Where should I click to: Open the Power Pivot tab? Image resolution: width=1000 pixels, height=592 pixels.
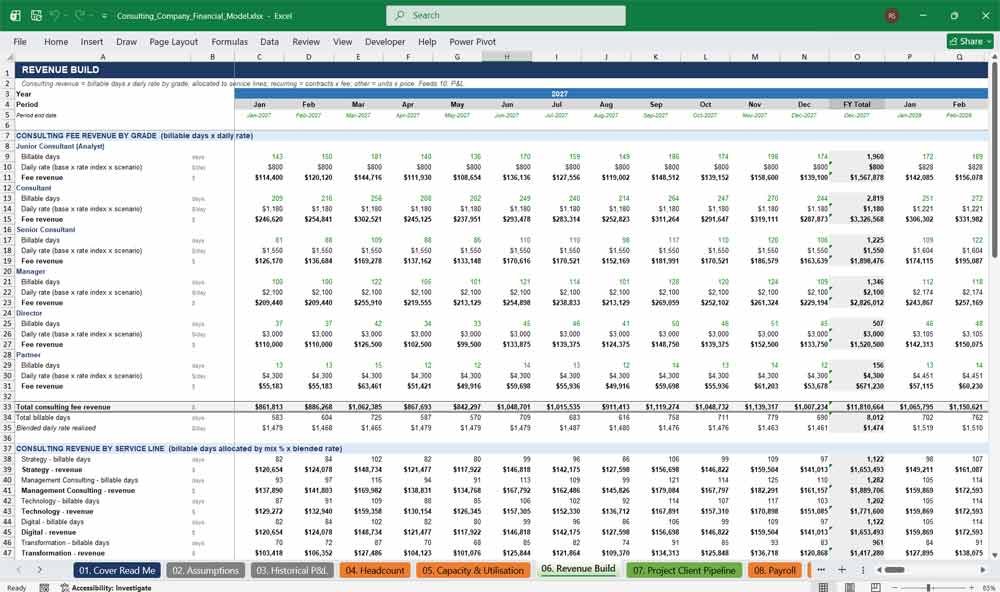[x=473, y=41]
